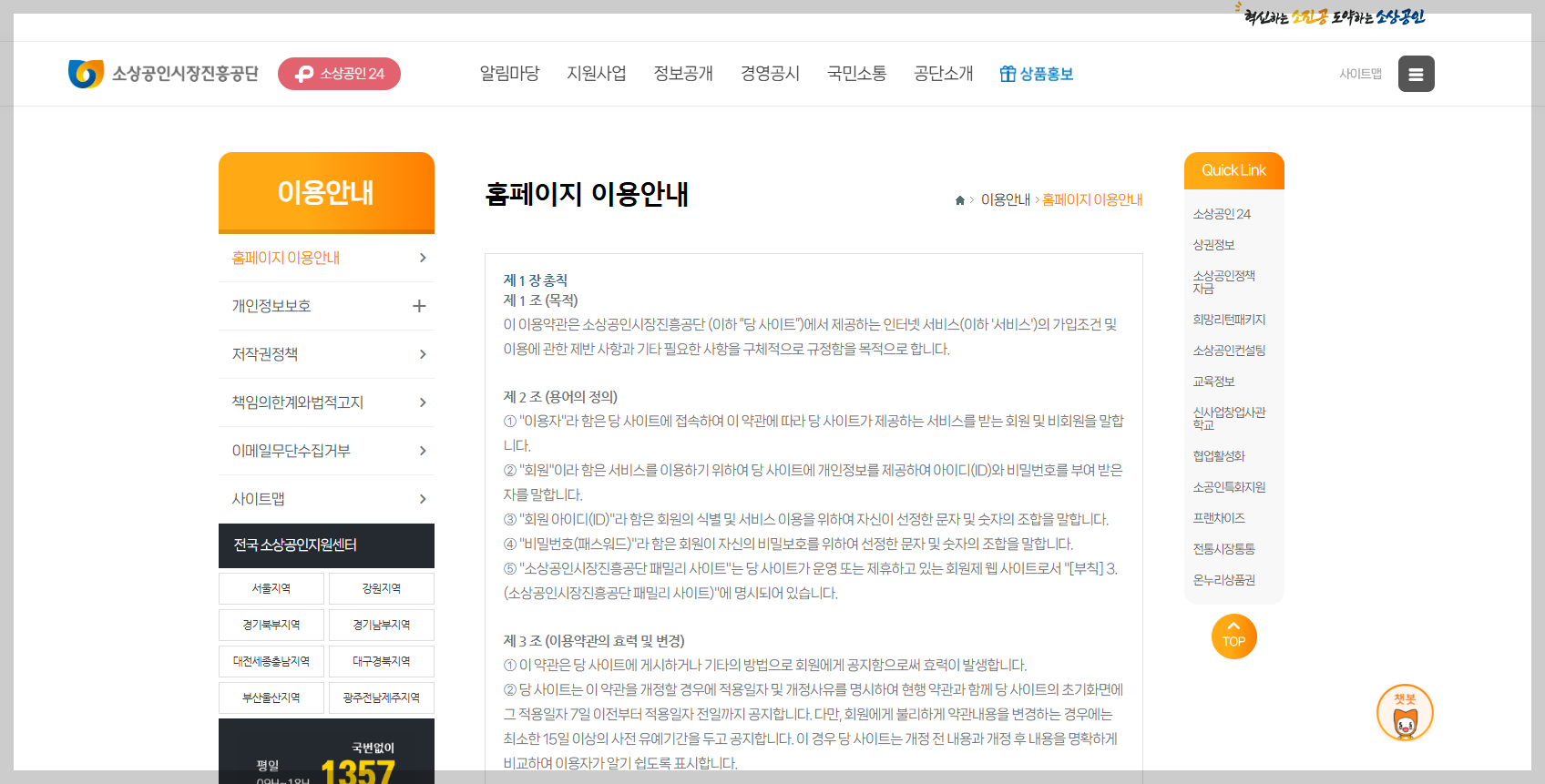Viewport: 1545px width, 784px height.
Task: Open the 협업활성화 quick link
Action: click(1219, 456)
